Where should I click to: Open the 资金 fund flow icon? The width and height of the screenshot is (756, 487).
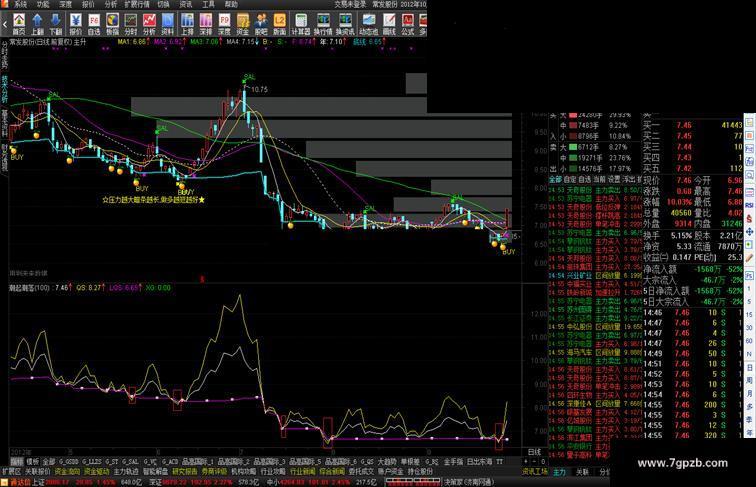coord(243,24)
